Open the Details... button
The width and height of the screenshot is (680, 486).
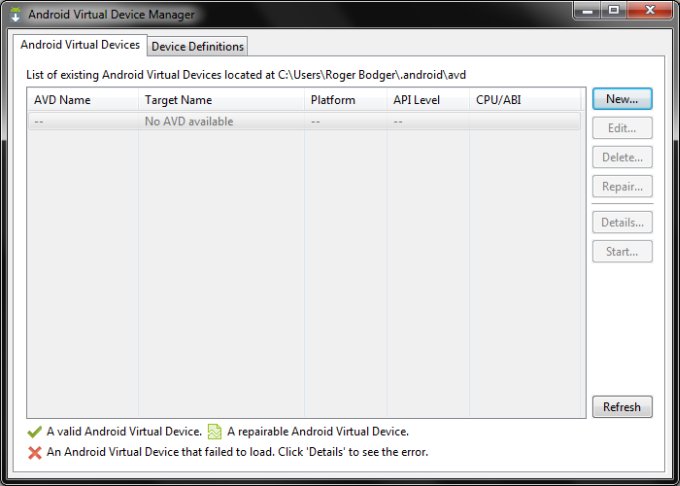pos(622,222)
